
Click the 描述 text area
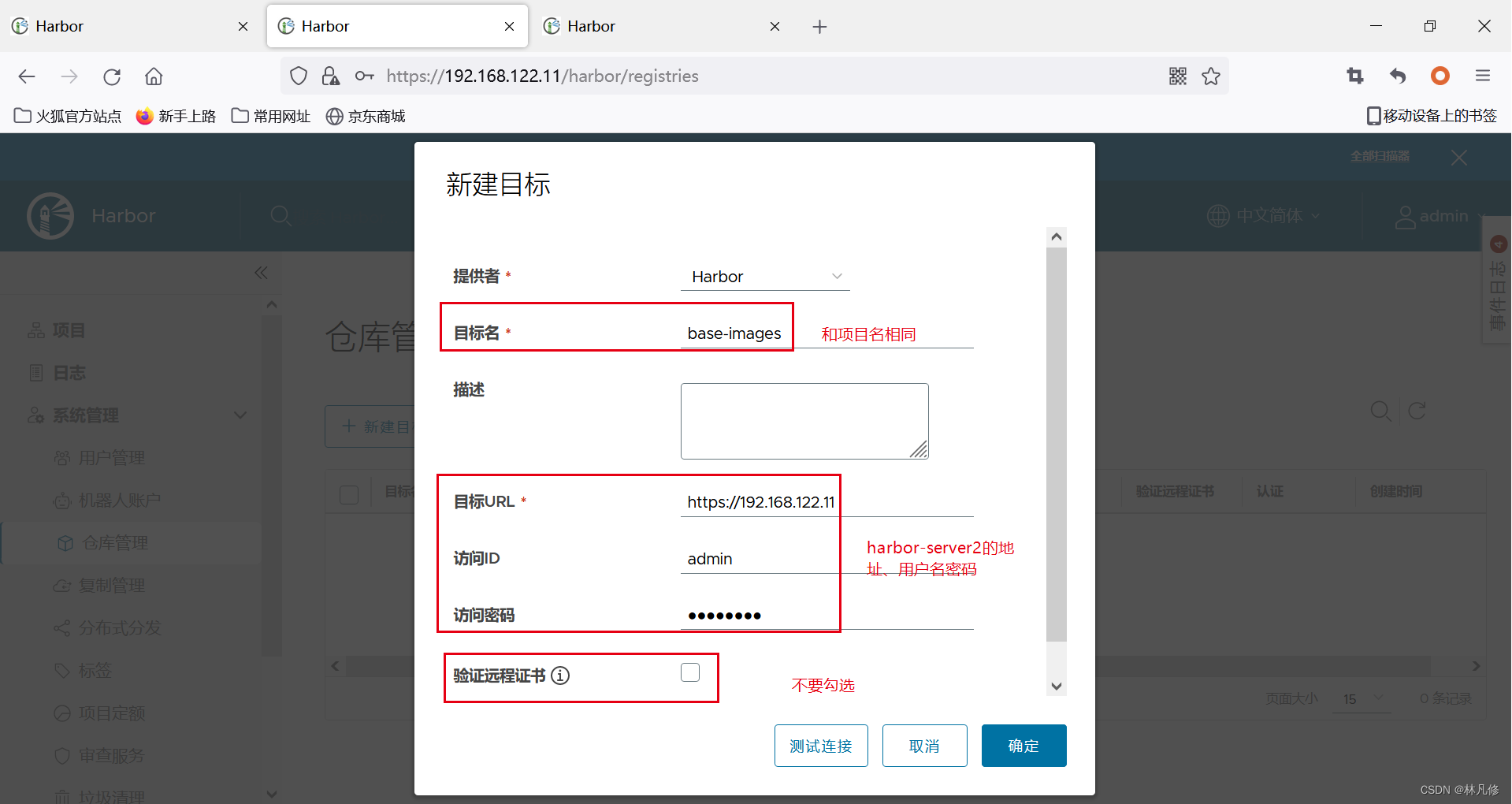[x=804, y=421]
